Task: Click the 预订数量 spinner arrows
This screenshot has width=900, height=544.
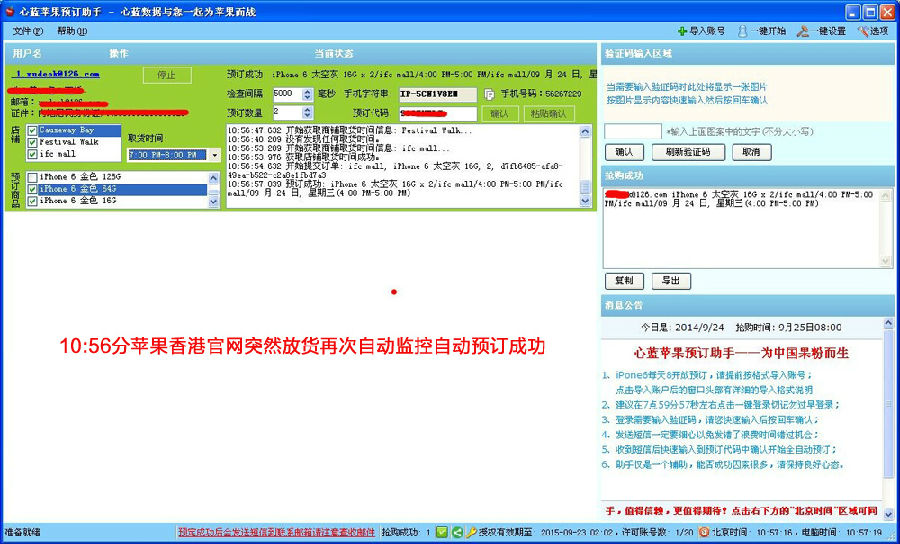Action: tap(308, 112)
